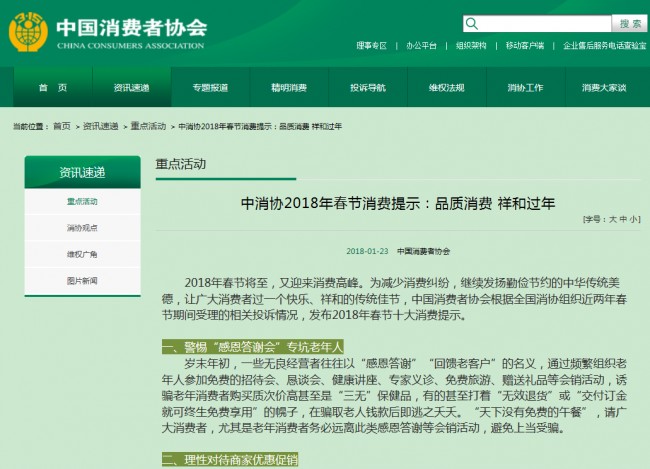Open the 组织架构 link
This screenshot has height=469, width=650.
471,46
